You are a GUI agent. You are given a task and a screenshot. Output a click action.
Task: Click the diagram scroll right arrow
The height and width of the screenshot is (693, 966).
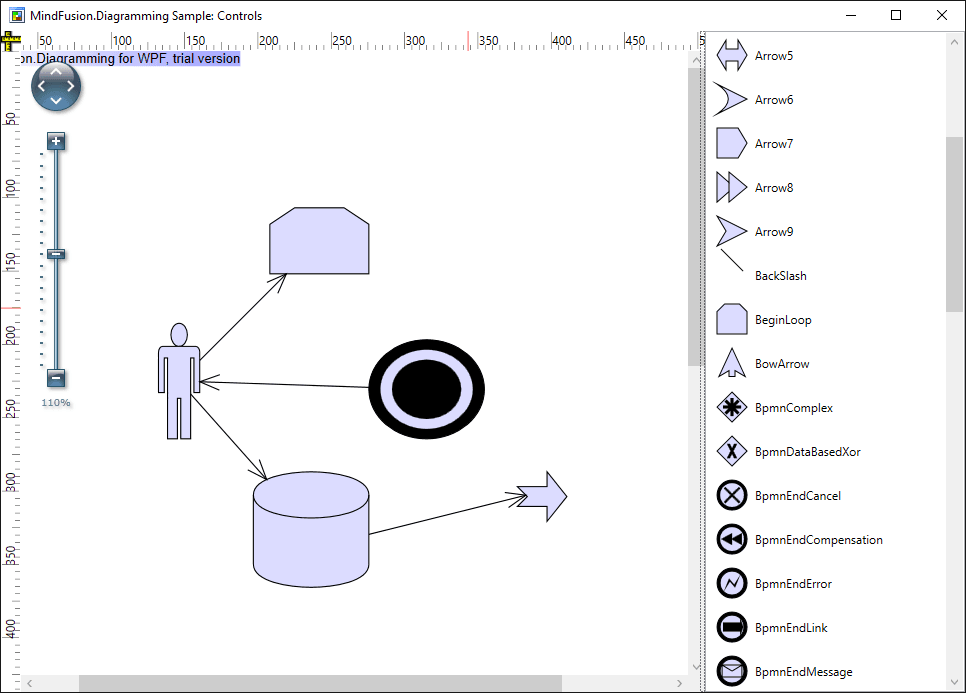680,683
